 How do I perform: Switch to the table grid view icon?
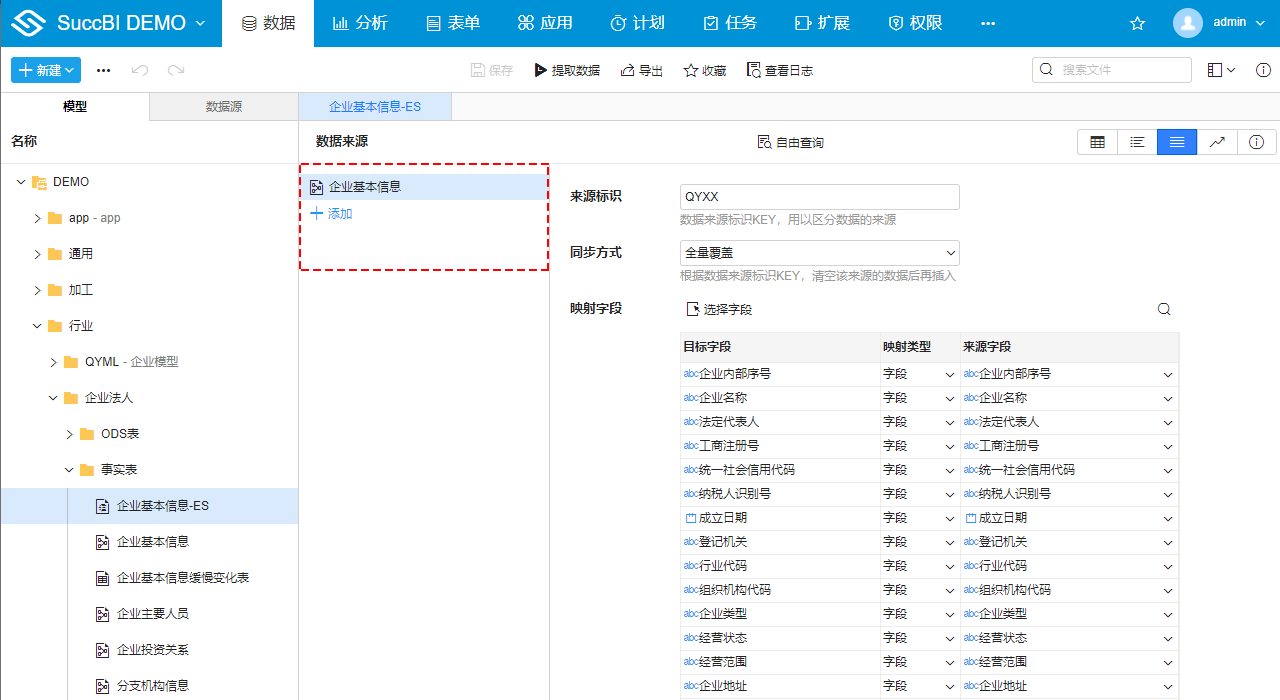tap(1097, 143)
